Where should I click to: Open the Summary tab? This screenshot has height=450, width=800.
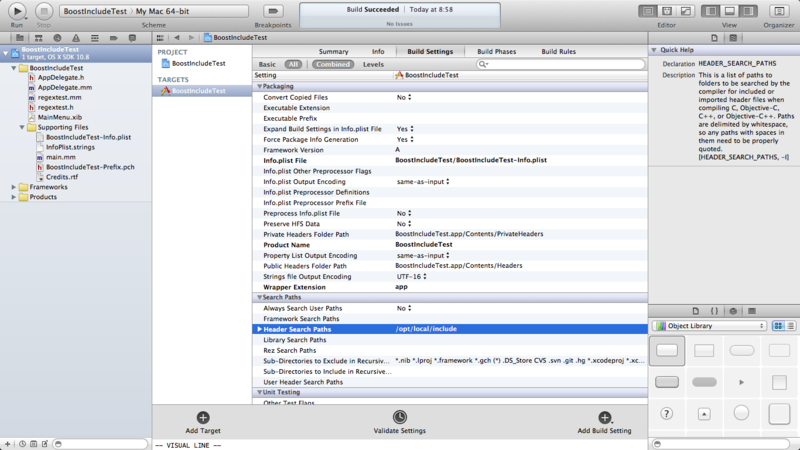pos(333,52)
